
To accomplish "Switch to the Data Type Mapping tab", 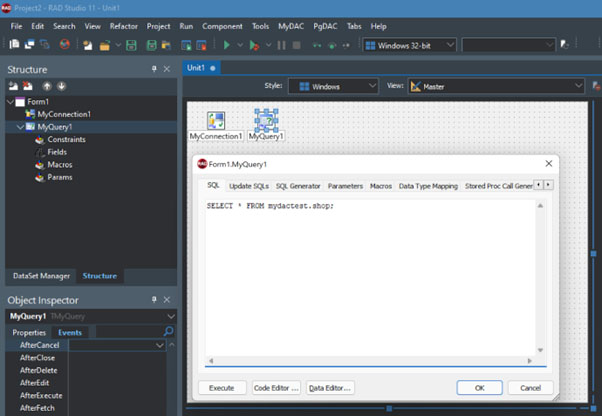I will (x=428, y=186).
